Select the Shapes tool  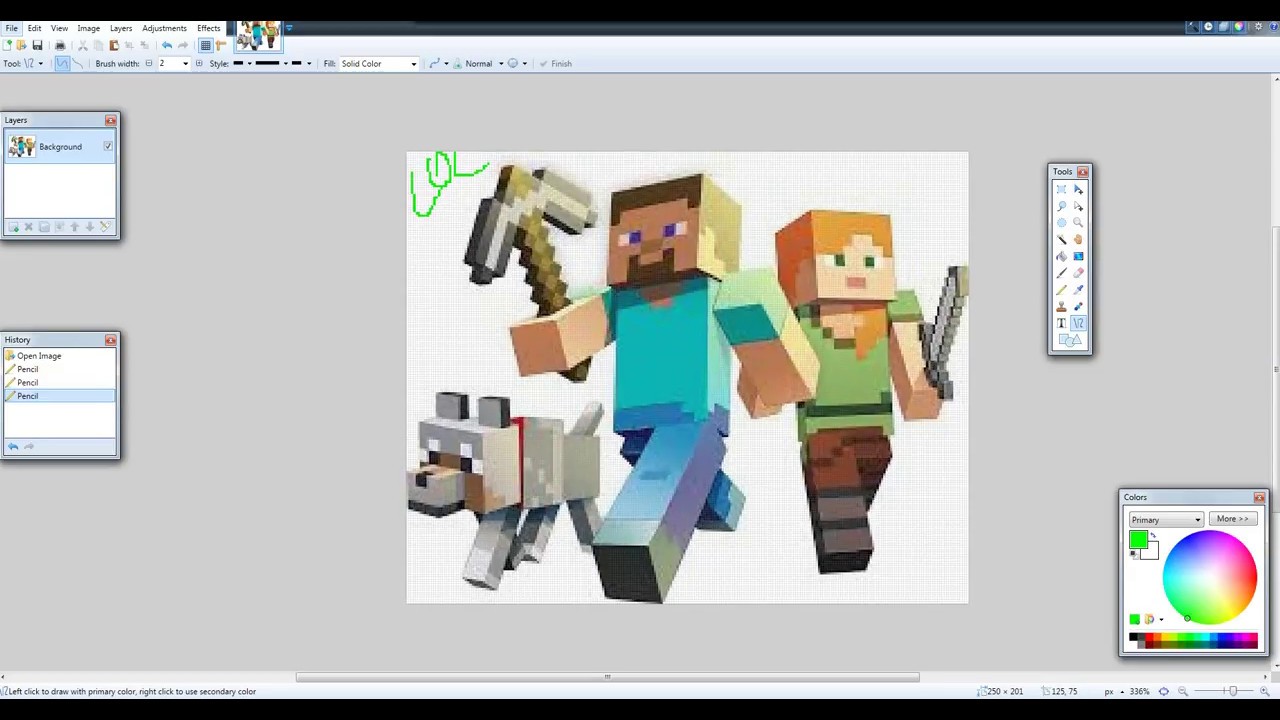(1069, 340)
